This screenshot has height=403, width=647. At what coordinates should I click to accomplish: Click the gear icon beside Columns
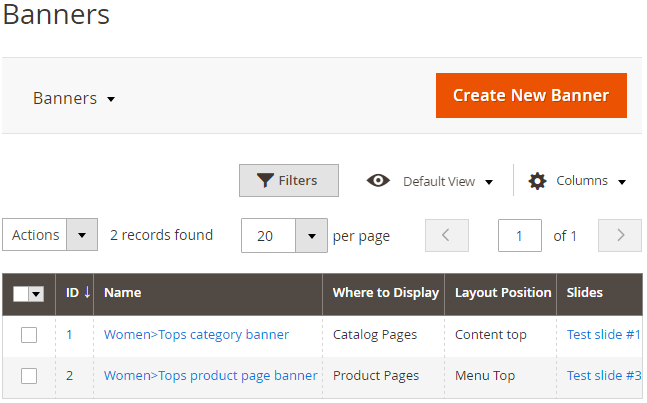click(537, 181)
